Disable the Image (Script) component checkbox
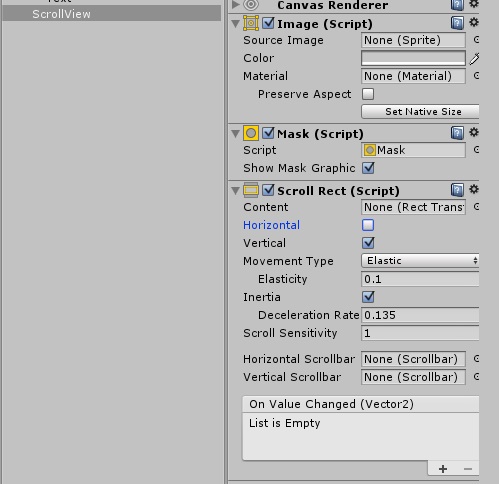499x484 pixels. click(x=268, y=23)
